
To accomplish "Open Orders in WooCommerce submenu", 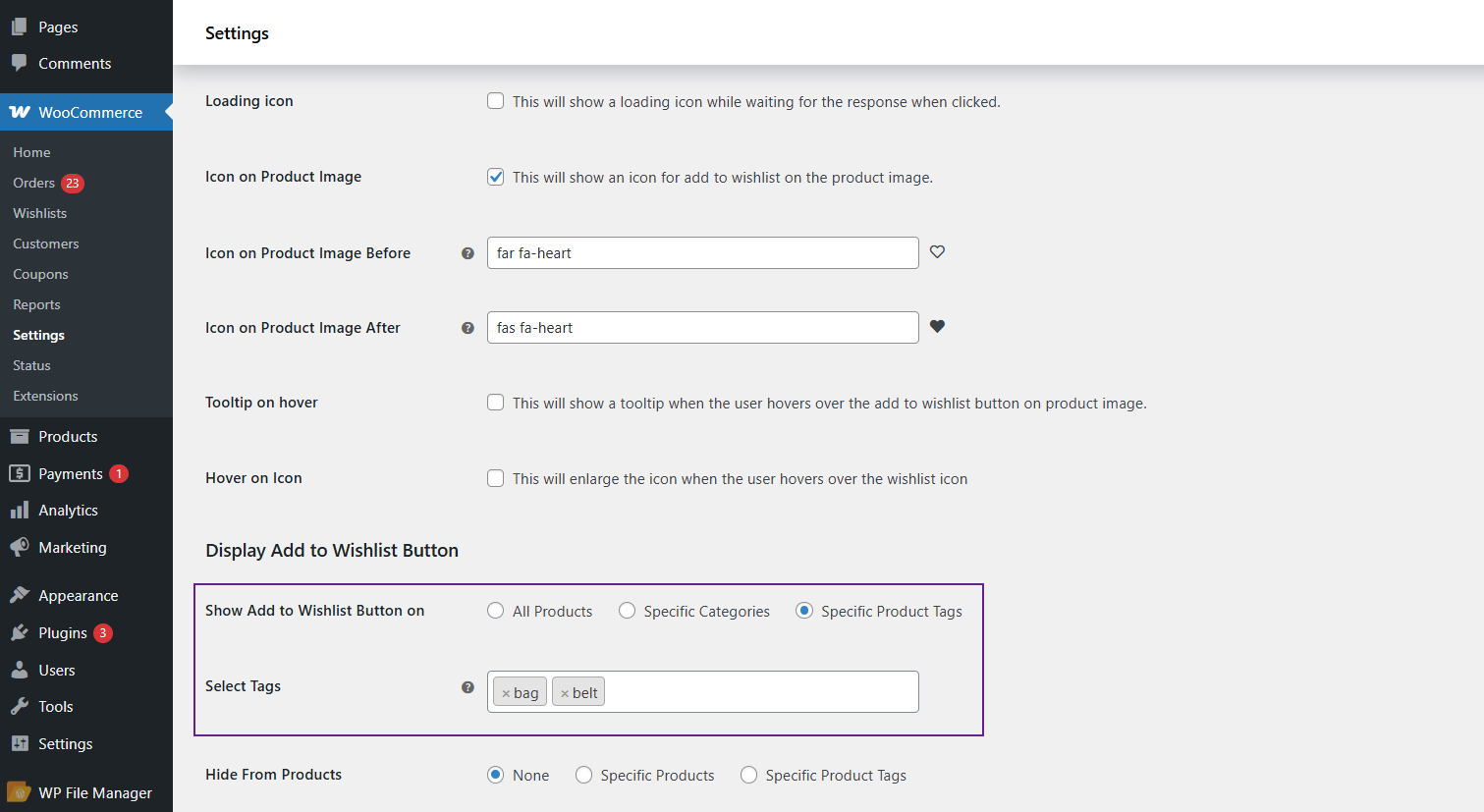I will (34, 183).
